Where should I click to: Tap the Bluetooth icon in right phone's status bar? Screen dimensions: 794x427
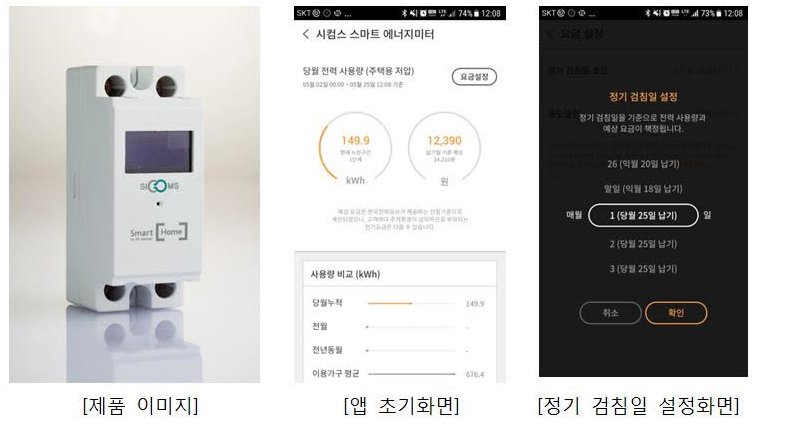tap(647, 13)
